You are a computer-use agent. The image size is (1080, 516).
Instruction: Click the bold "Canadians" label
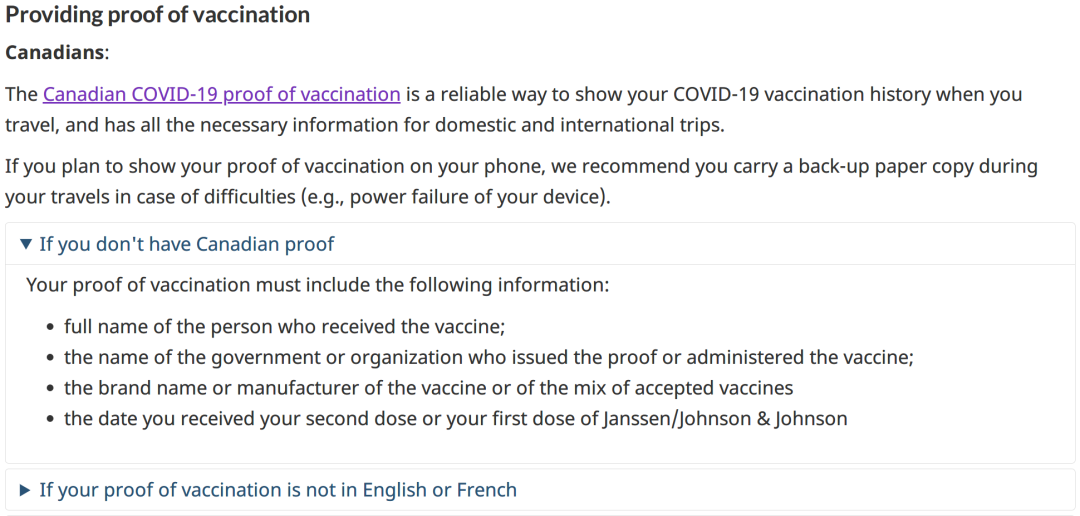55,53
